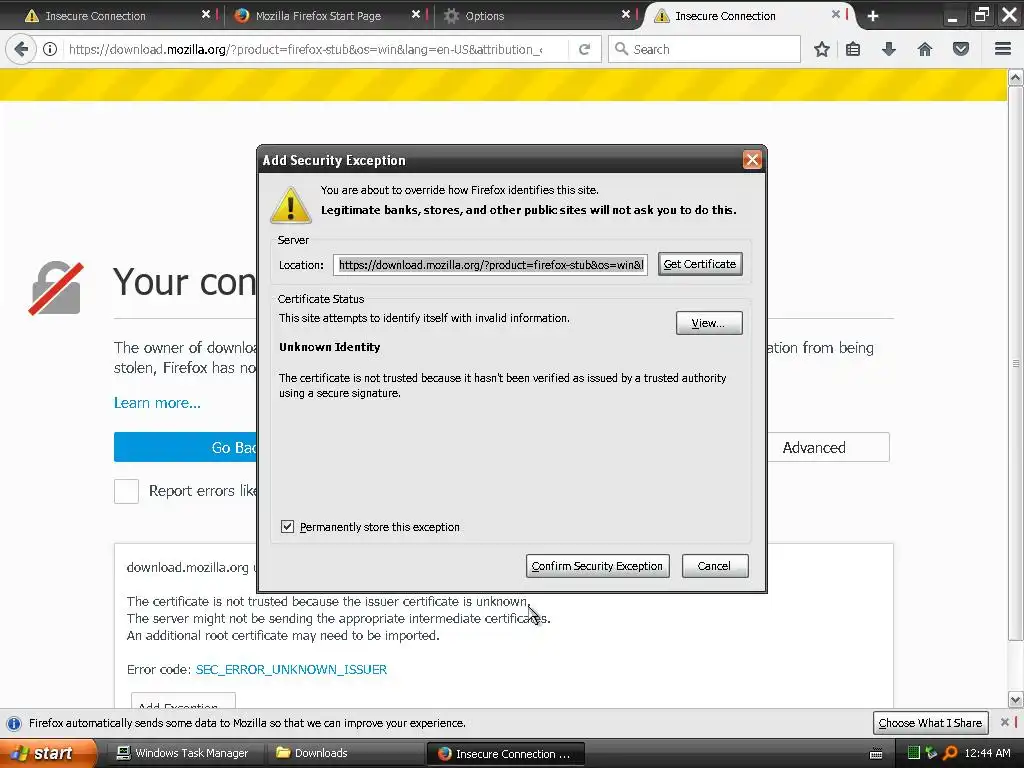This screenshot has height=768, width=1024.
Task: Show bookmarks list icon
Action: 853,49
